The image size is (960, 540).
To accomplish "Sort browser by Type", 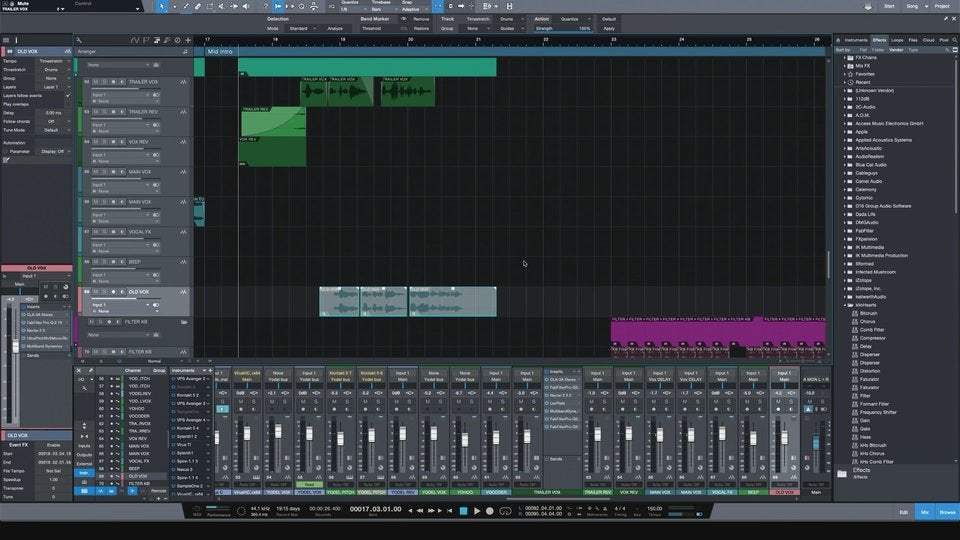I will pos(913,50).
